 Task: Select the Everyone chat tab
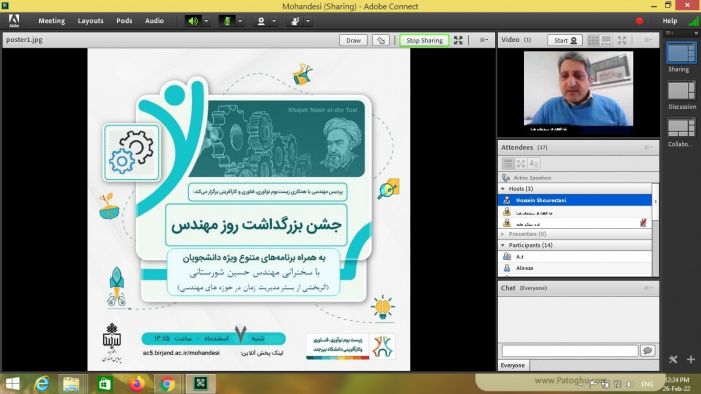(513, 365)
